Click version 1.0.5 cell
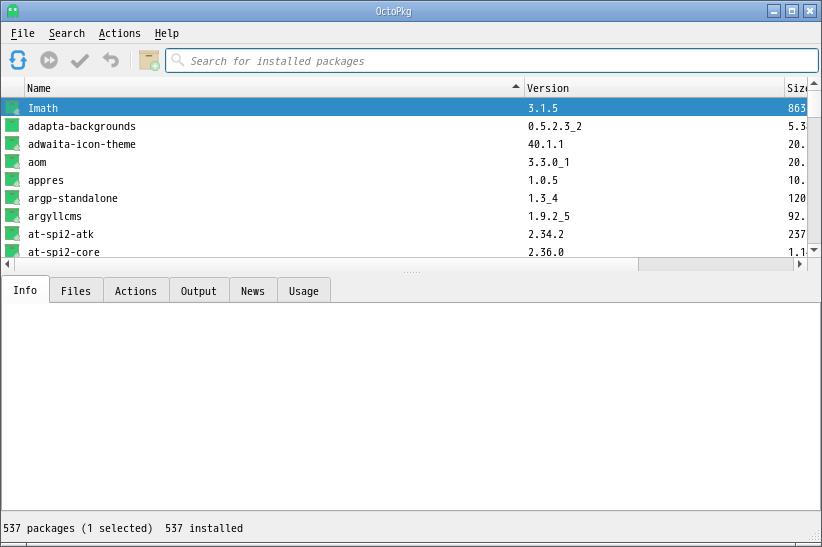Viewport: 822px width, 547px height. click(543, 180)
